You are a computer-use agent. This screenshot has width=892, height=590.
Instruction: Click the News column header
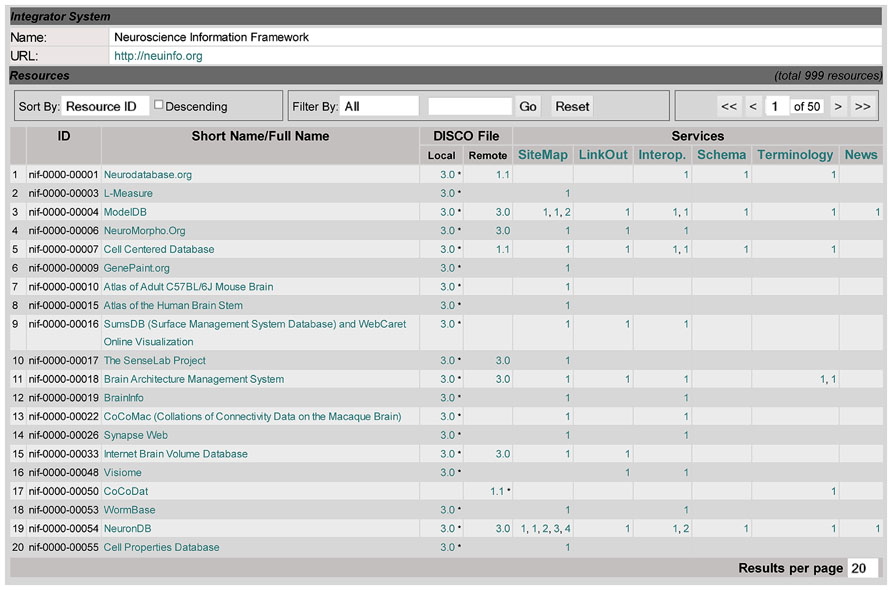(x=861, y=155)
